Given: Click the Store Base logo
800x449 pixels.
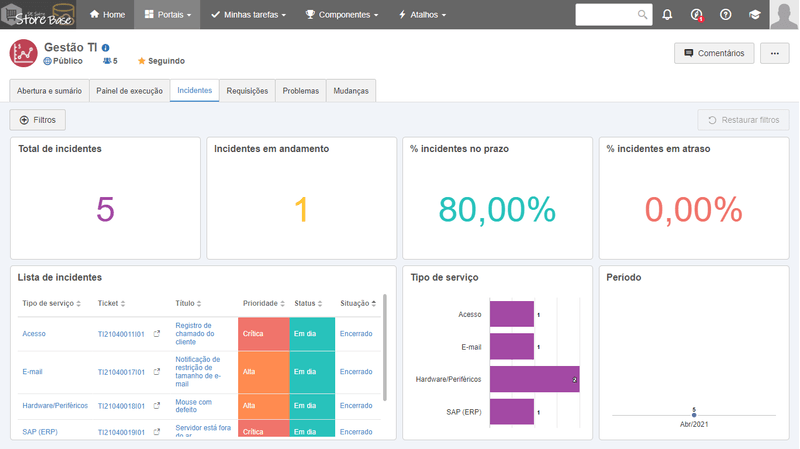Looking at the screenshot, I should coord(38,14).
